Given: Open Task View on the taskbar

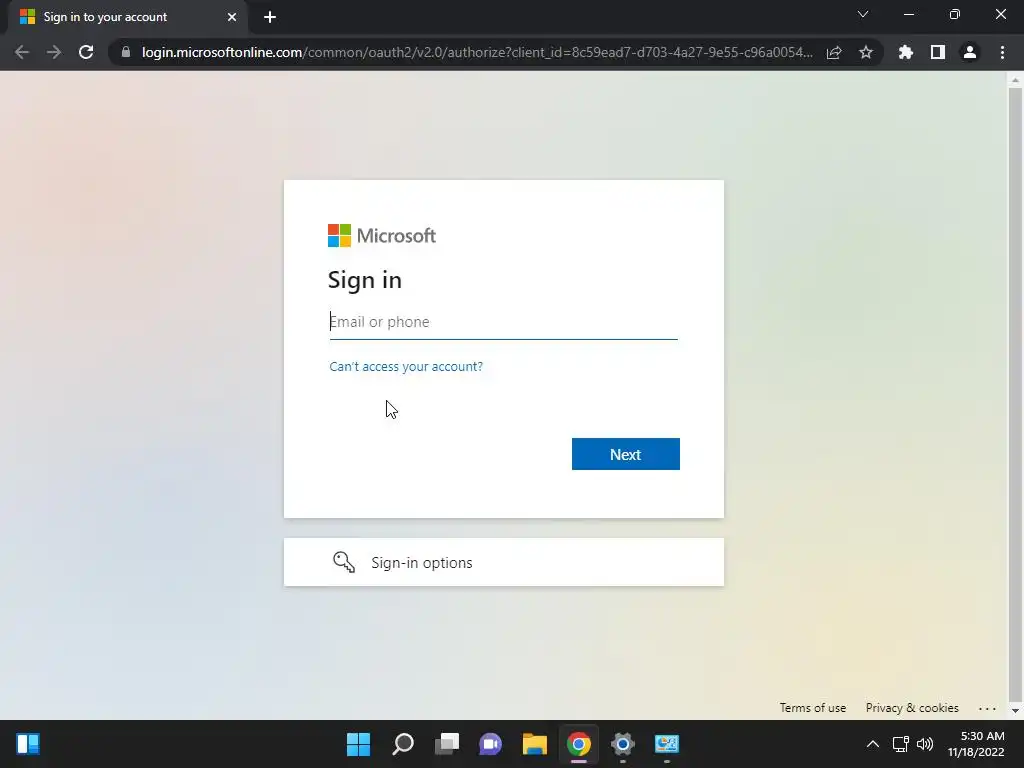Looking at the screenshot, I should 447,744.
